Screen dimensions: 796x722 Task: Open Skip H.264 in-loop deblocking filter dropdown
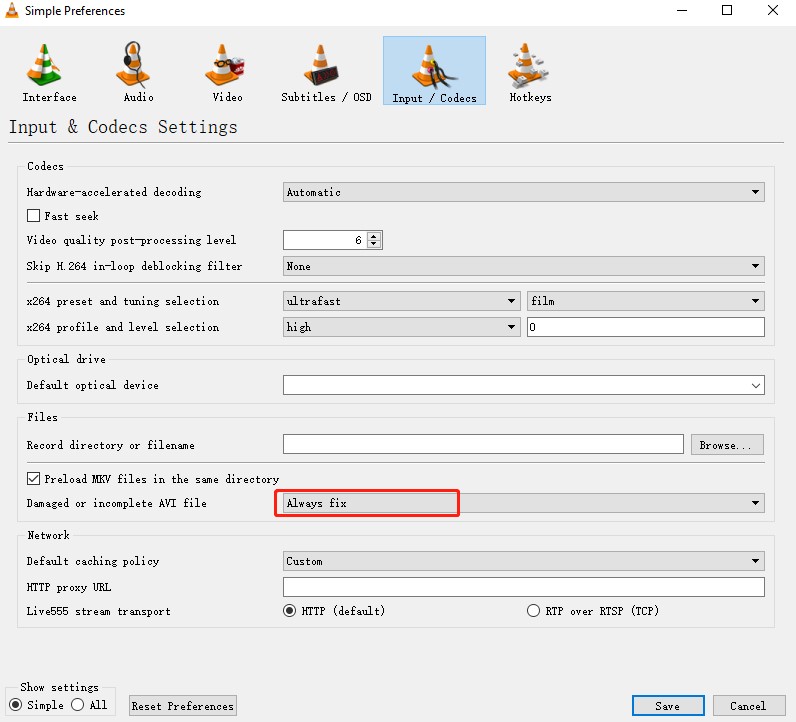523,266
